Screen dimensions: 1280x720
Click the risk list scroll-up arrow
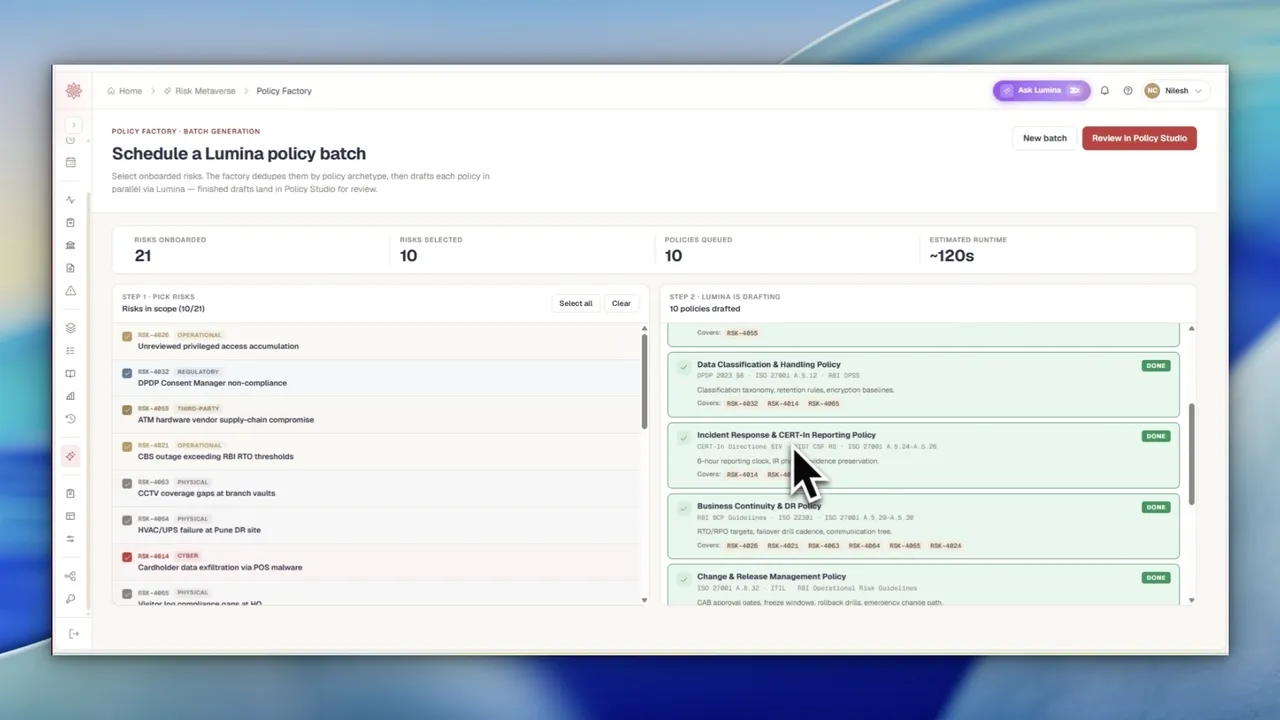coord(644,329)
